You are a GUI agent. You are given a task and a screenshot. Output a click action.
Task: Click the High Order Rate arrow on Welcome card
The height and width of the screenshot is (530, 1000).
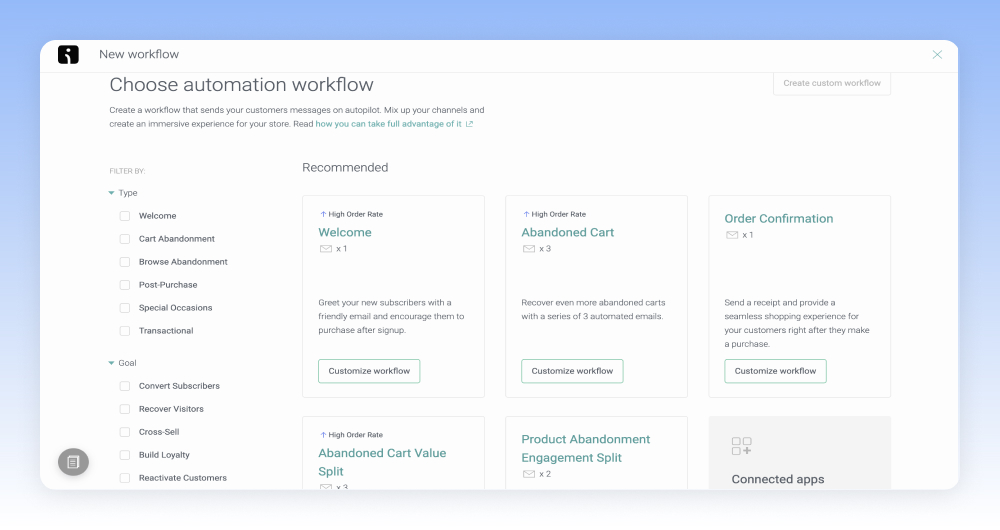[323, 214]
